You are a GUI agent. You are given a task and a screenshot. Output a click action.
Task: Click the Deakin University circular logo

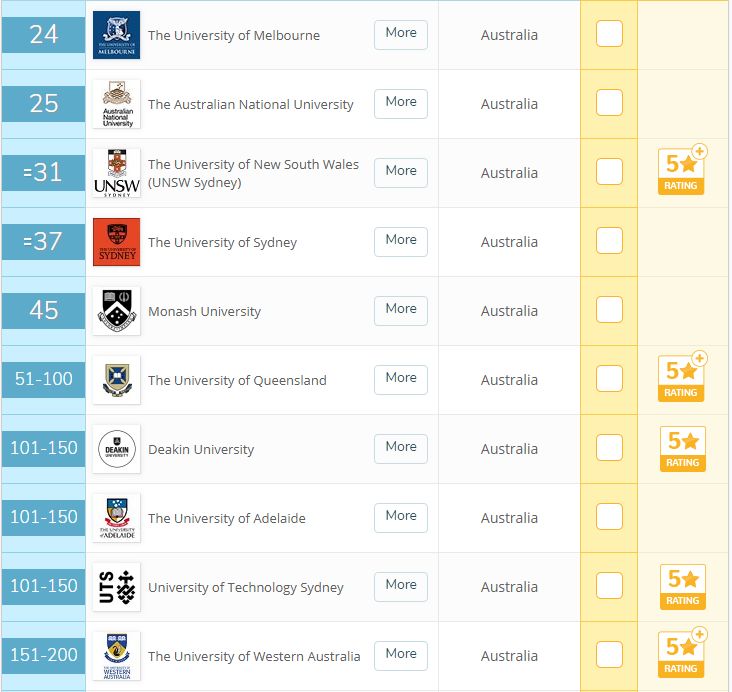[116, 449]
